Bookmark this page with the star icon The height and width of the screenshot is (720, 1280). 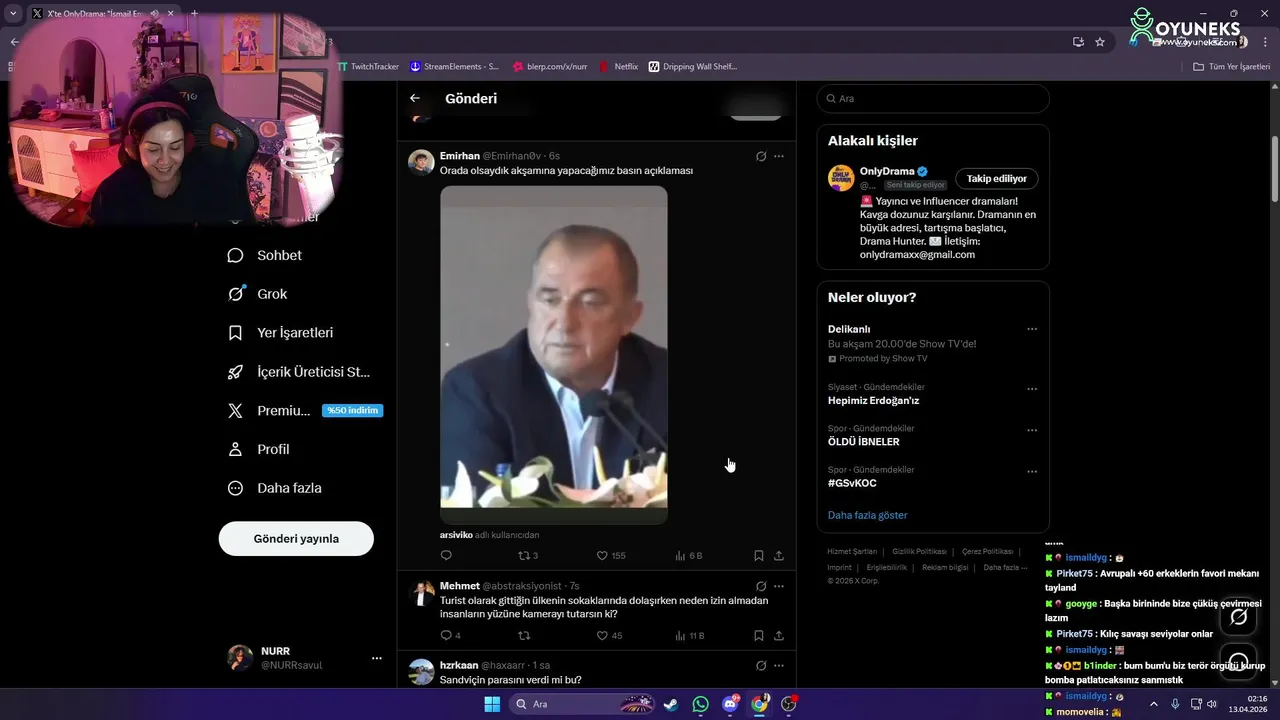(1100, 42)
